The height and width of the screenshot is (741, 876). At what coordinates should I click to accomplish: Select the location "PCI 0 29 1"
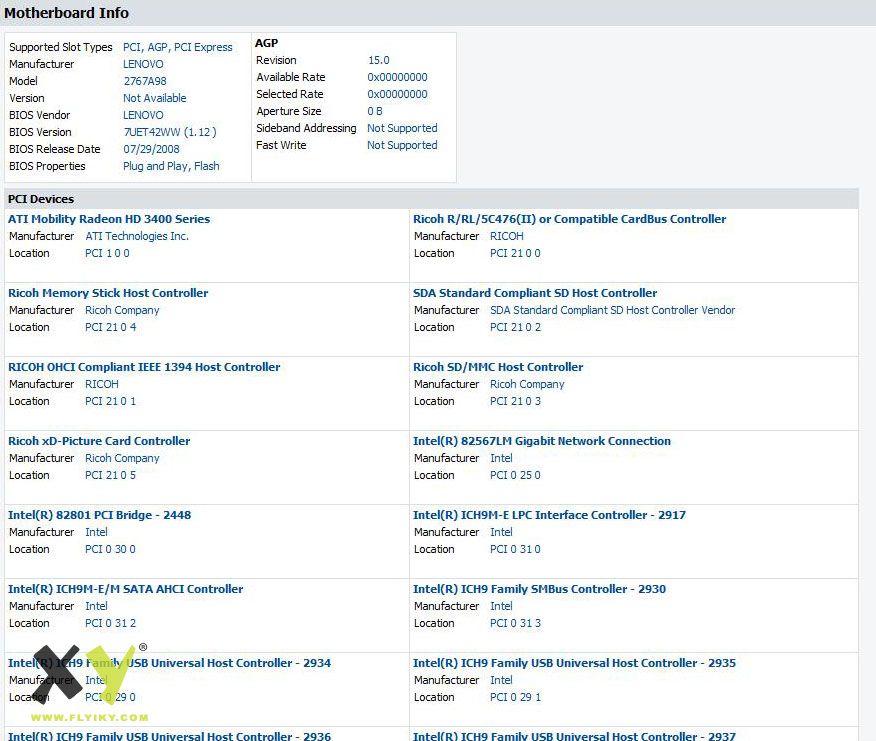point(515,697)
